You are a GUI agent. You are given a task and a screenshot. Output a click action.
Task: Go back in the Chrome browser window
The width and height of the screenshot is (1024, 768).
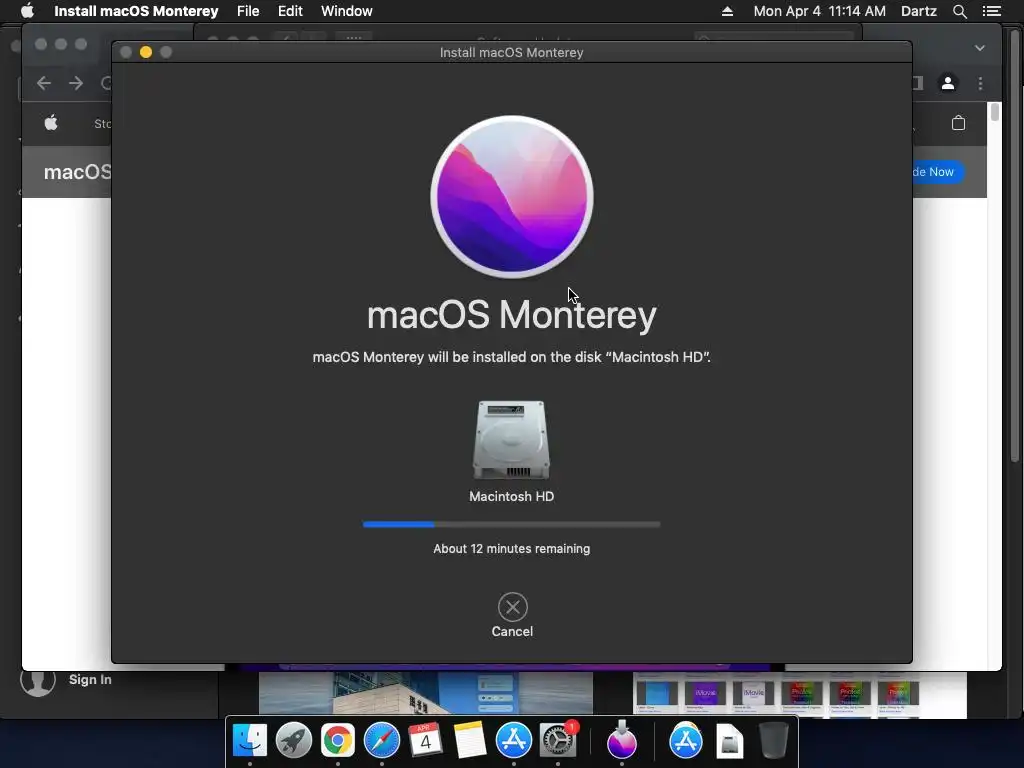[x=44, y=83]
